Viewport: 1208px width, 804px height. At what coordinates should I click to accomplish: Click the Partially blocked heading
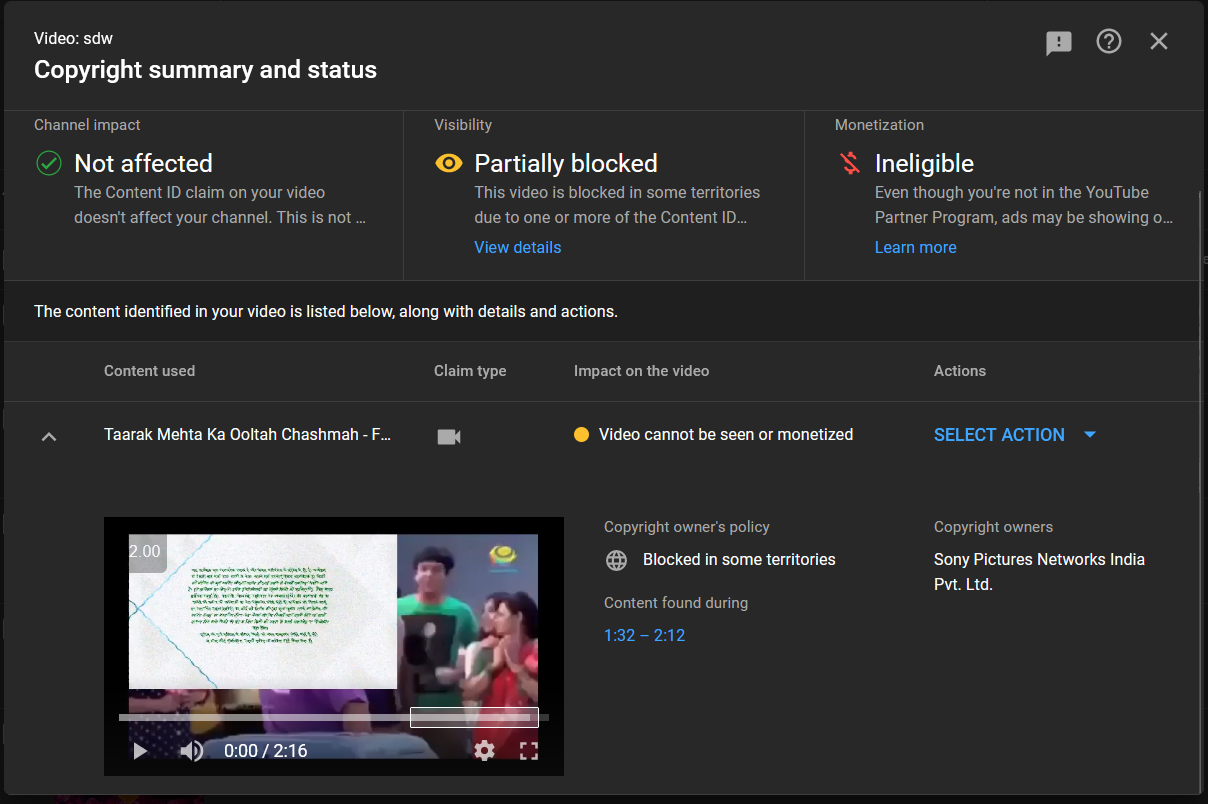(566, 163)
